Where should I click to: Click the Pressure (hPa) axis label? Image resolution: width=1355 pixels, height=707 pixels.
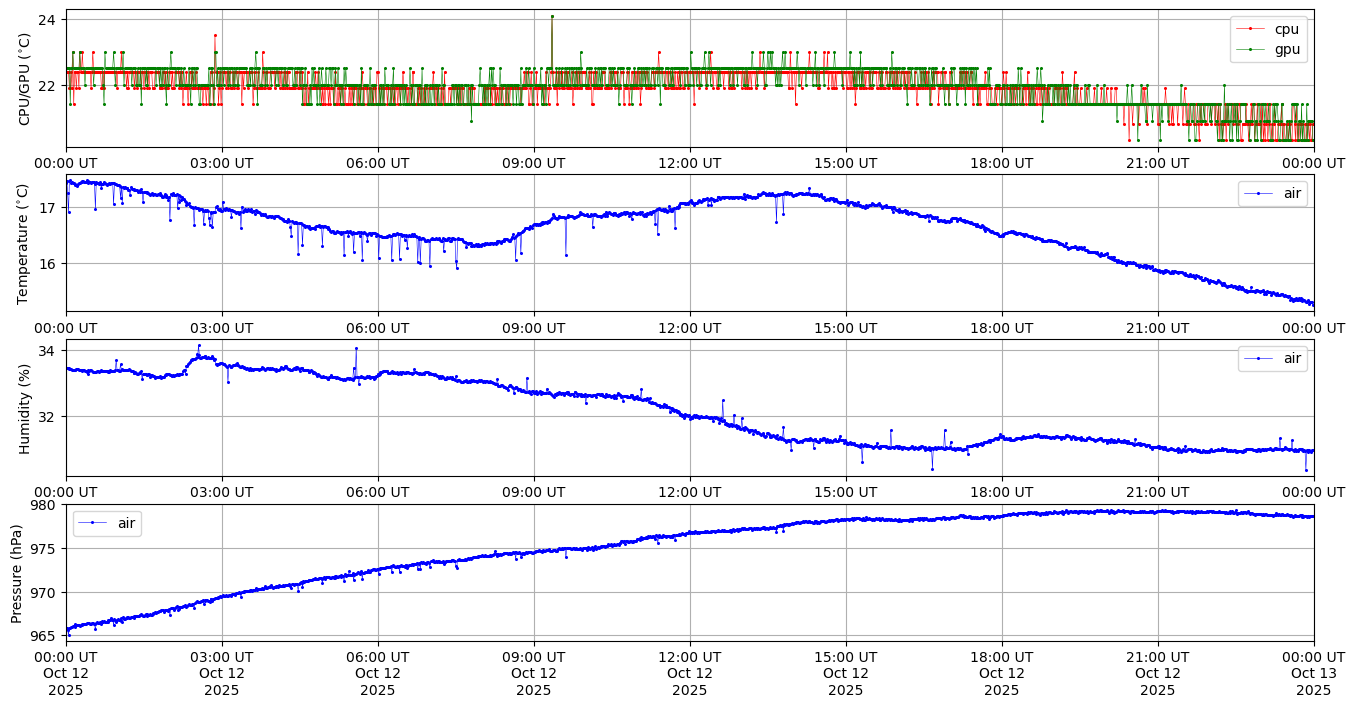(x=17, y=573)
